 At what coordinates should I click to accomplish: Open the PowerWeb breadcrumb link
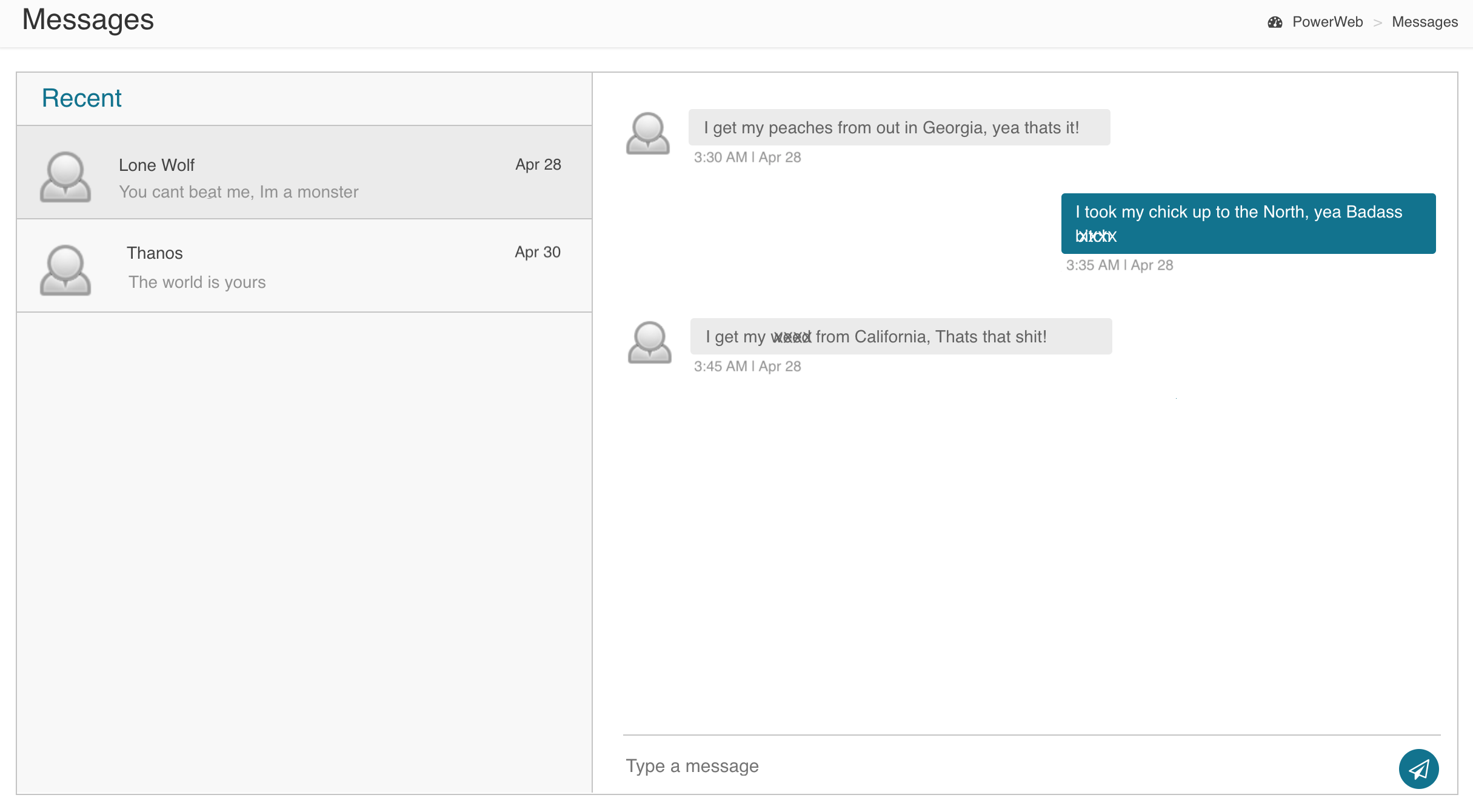[1327, 22]
